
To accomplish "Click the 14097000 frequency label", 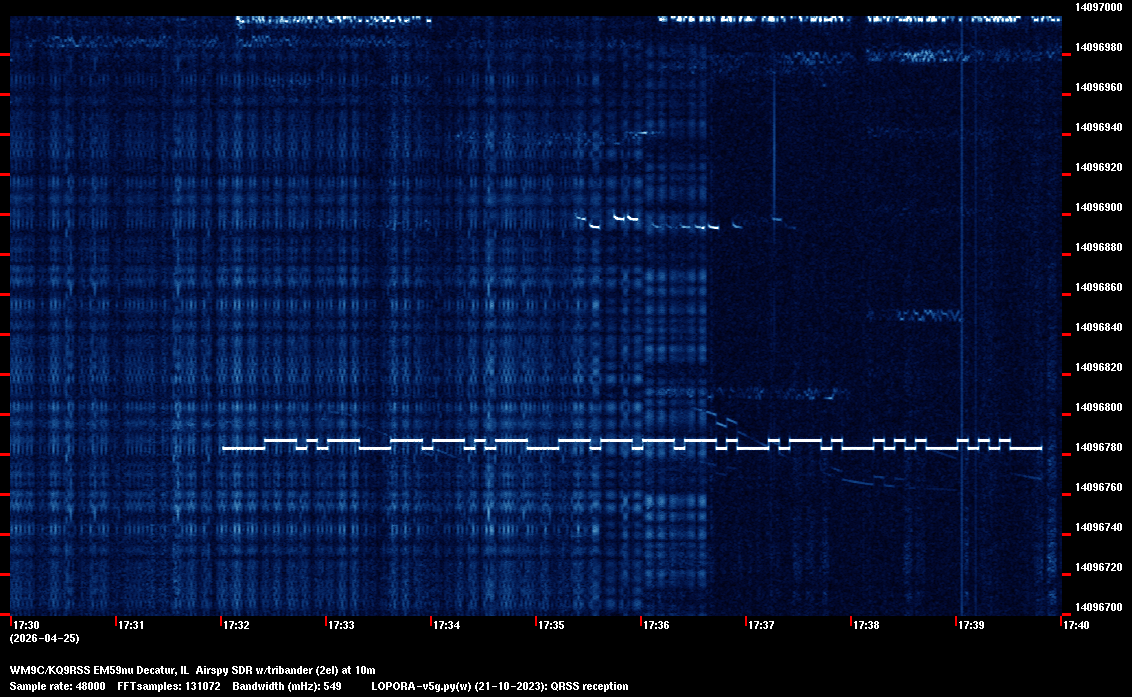I will (1098, 7).
